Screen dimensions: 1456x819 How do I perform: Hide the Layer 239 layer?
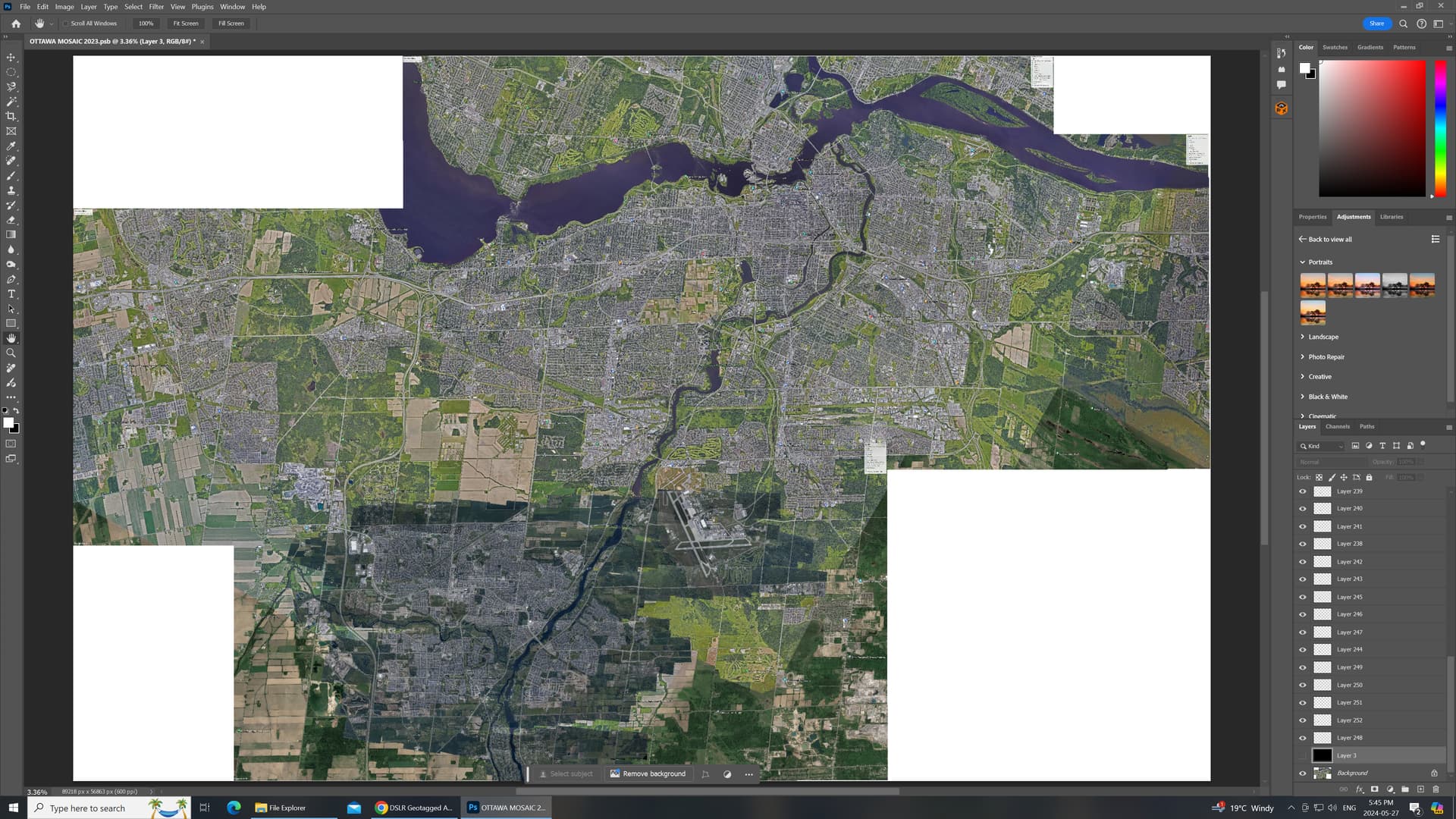[x=1303, y=491]
